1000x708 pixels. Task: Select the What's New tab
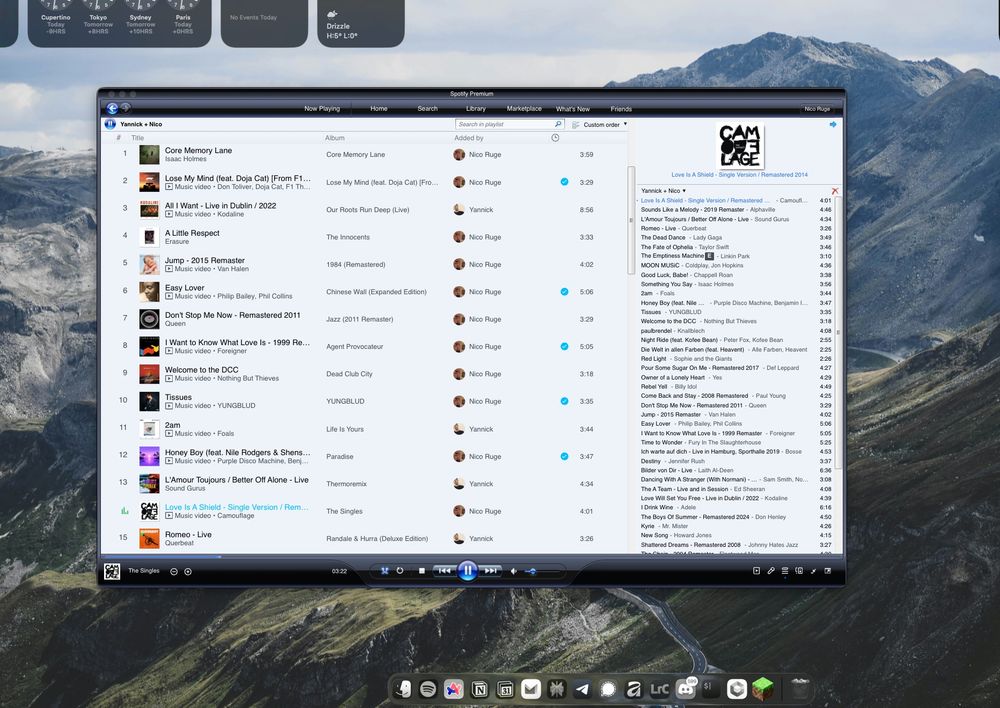pyautogui.click(x=573, y=109)
